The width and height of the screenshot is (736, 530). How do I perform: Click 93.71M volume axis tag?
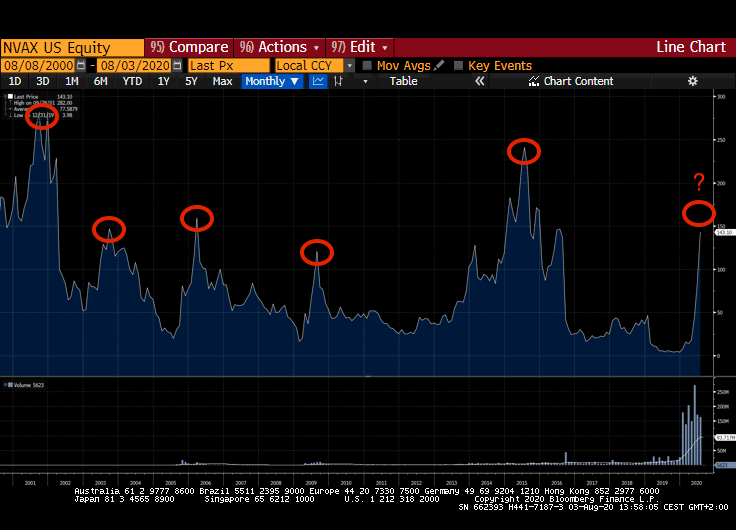pyautogui.click(x=725, y=438)
